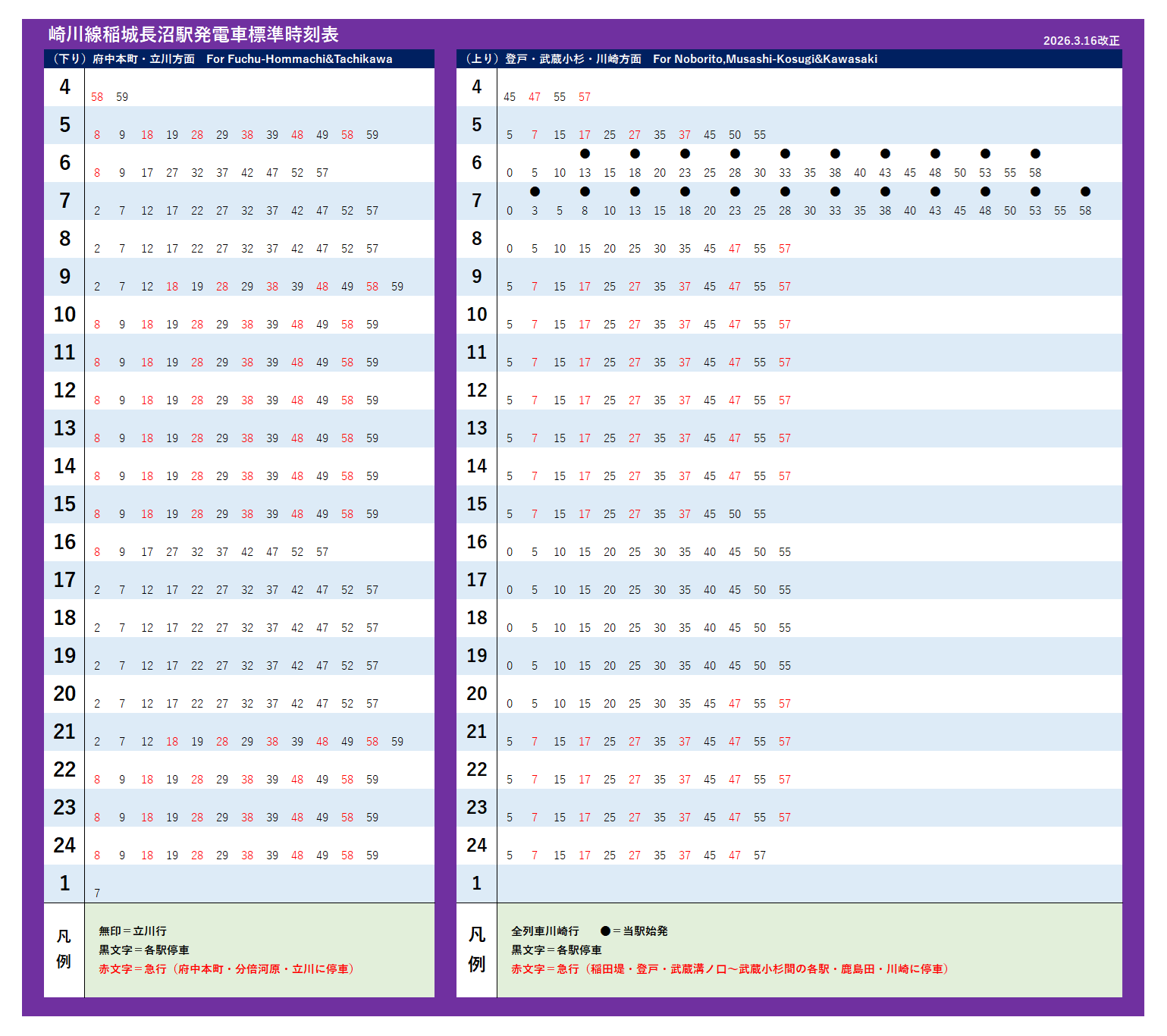
Task: Click the black dot in the inbound legend
Action: coord(605,931)
